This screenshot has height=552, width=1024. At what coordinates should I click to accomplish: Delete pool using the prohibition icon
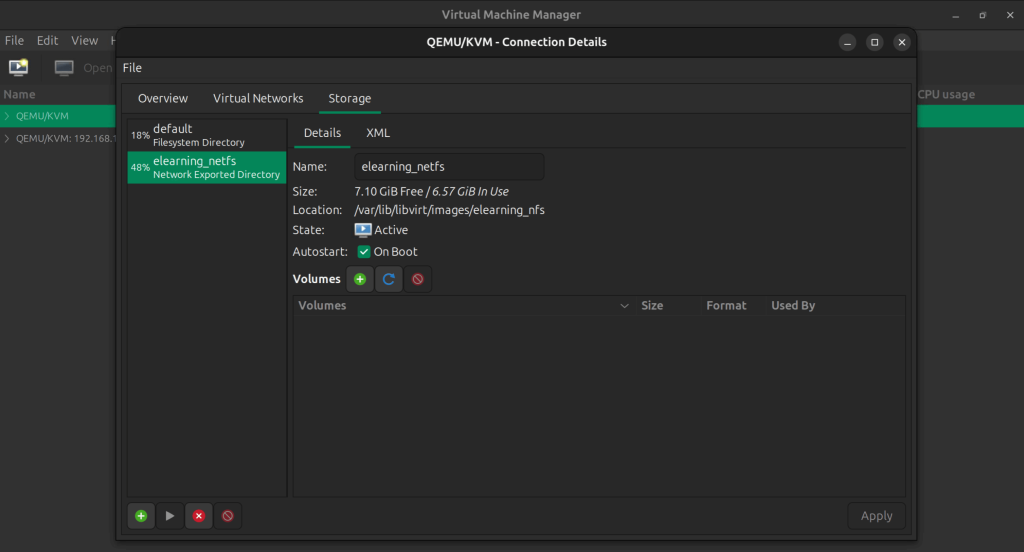(227, 516)
